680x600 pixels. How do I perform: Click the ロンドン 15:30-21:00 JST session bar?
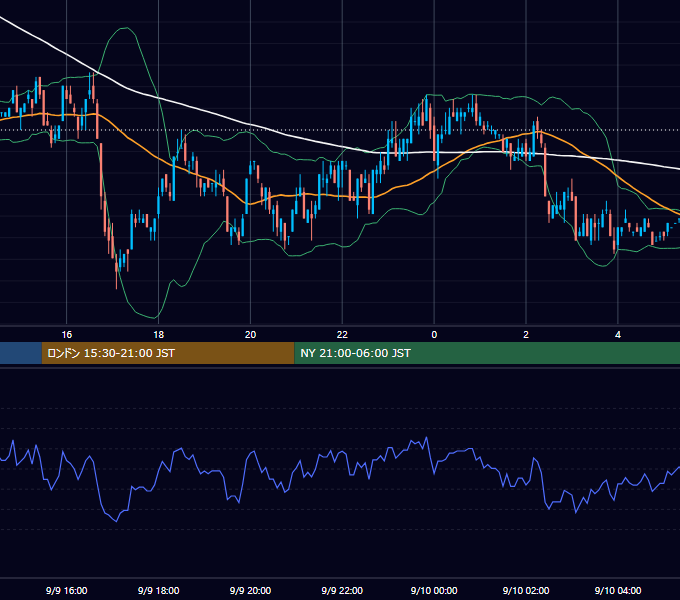168,353
